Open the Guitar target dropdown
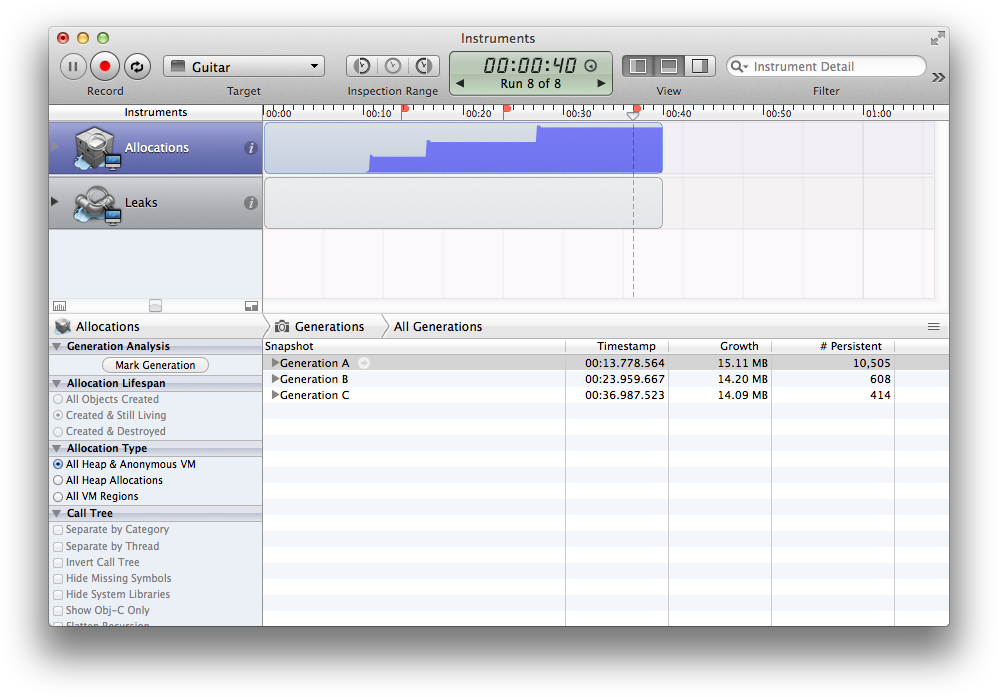Image resolution: width=998 pixels, height=697 pixels. coord(244,66)
